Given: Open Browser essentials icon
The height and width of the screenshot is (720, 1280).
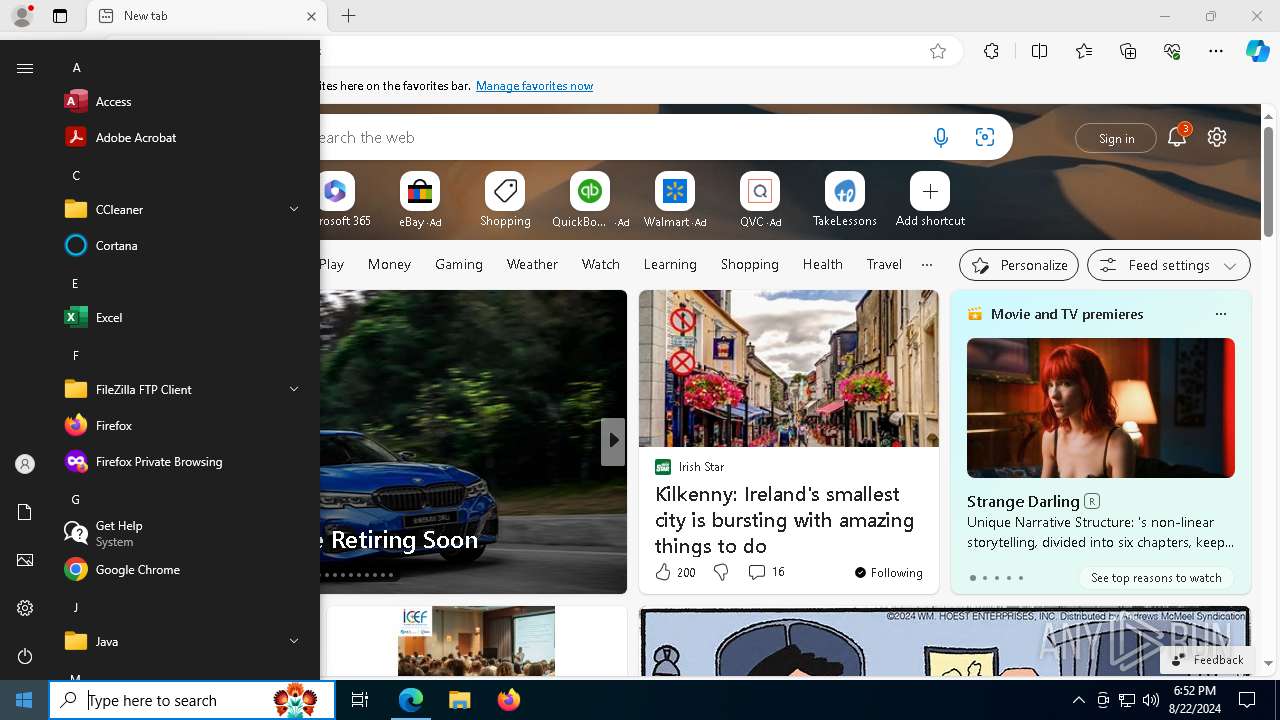Looking at the screenshot, I should [1172, 51].
